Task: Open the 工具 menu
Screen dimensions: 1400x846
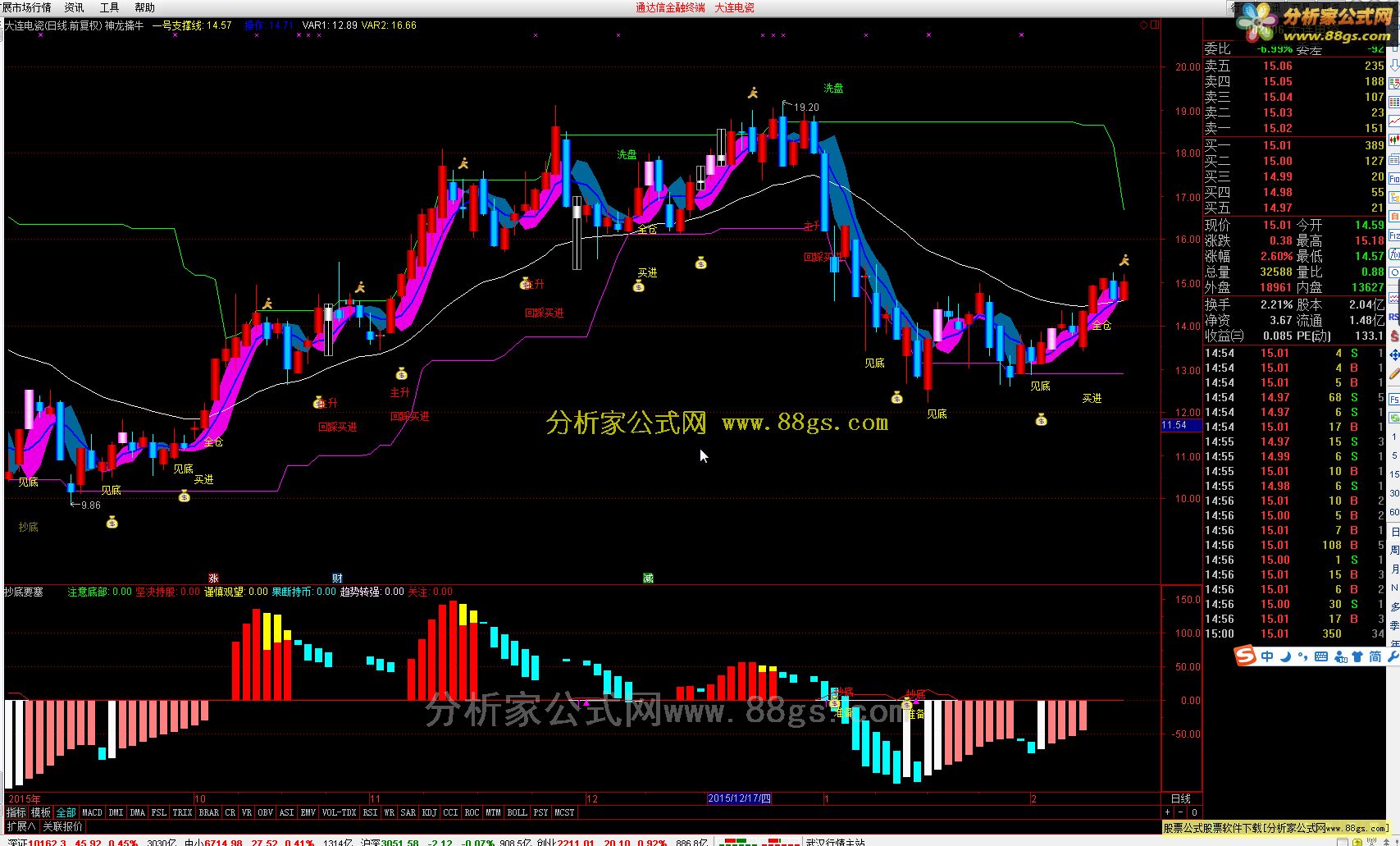Action: pos(109,7)
